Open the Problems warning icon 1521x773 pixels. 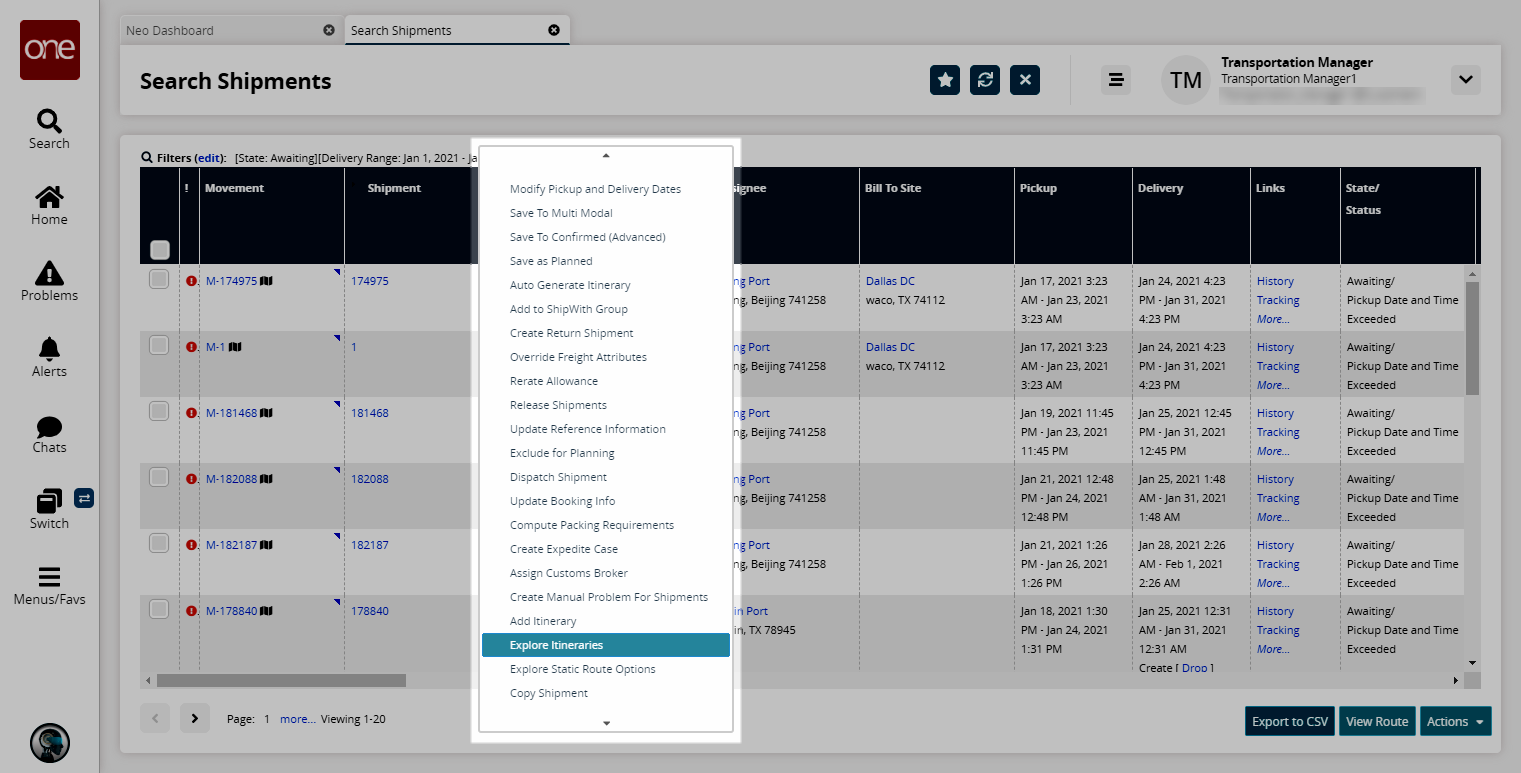49,273
